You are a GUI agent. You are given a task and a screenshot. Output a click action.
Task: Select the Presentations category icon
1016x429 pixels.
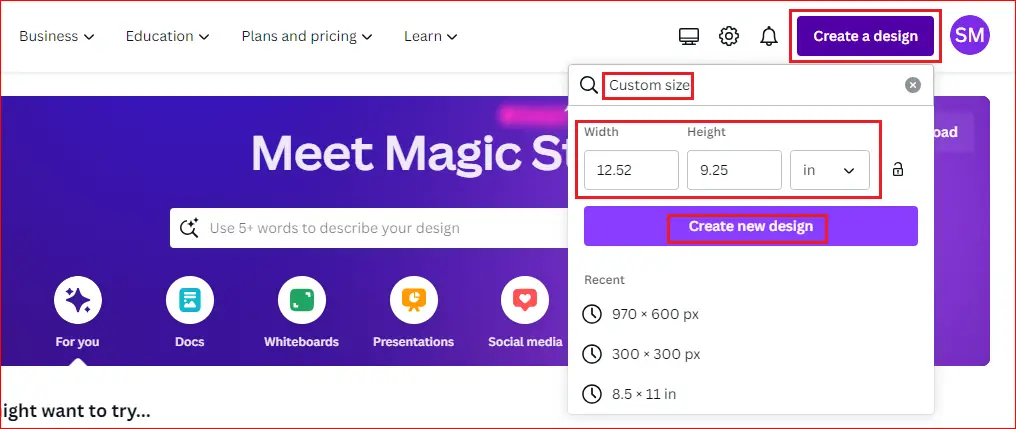click(413, 299)
